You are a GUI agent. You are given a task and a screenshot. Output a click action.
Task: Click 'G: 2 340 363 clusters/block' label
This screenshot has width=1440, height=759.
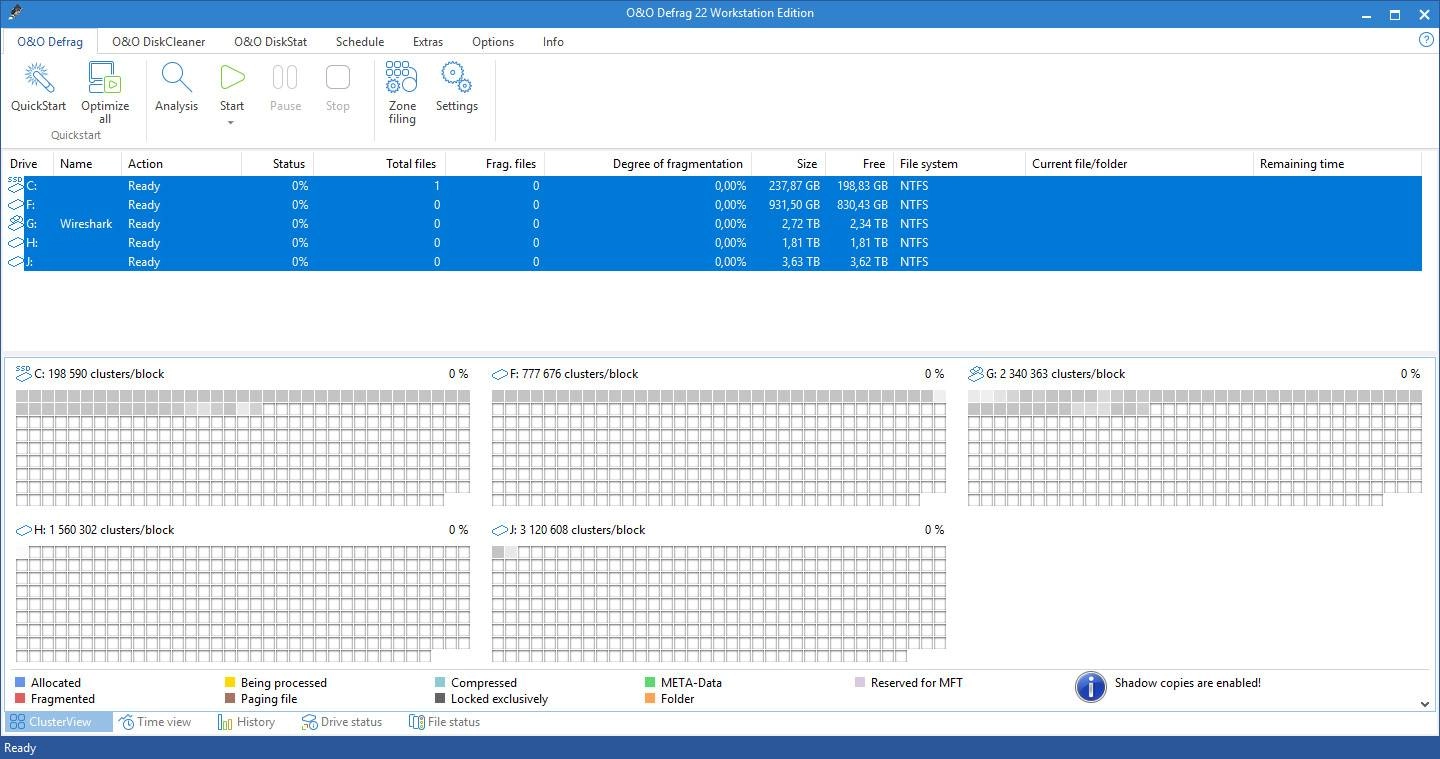1055,374
